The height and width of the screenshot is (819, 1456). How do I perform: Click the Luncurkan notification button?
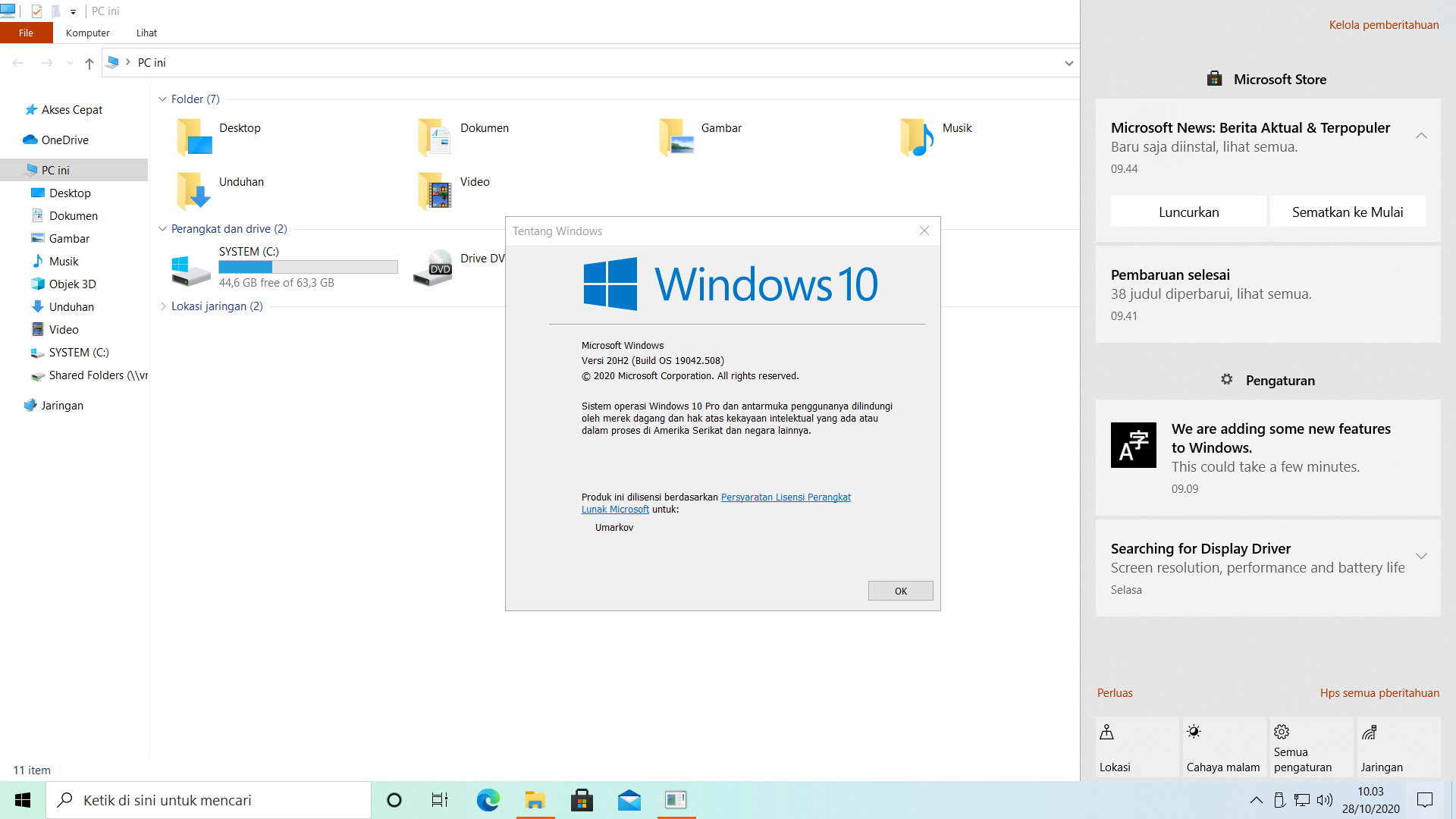[x=1188, y=212]
